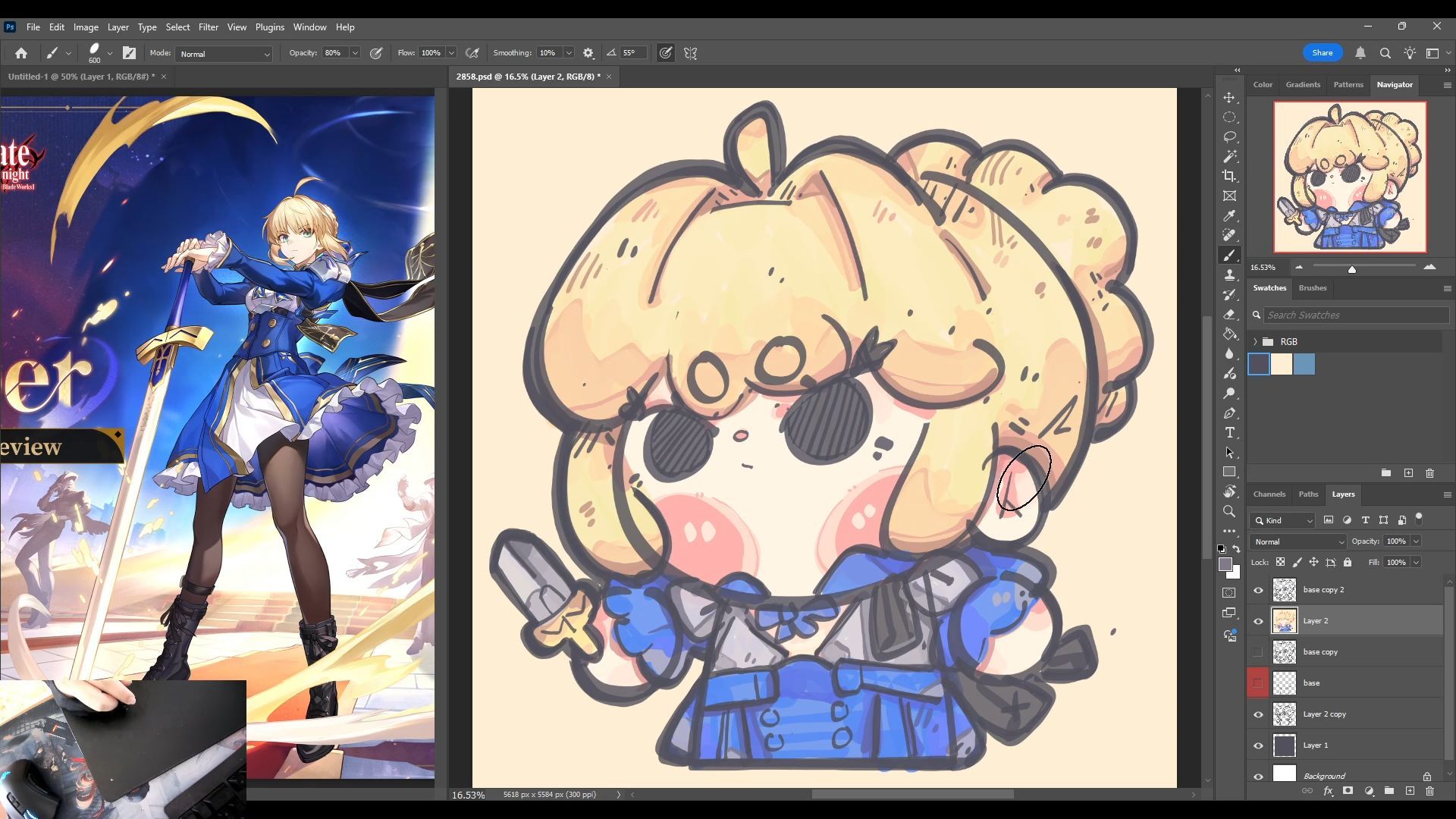Open the layer Opacity dropdown arrow
This screenshot has width=1456, height=819.
[1416, 541]
